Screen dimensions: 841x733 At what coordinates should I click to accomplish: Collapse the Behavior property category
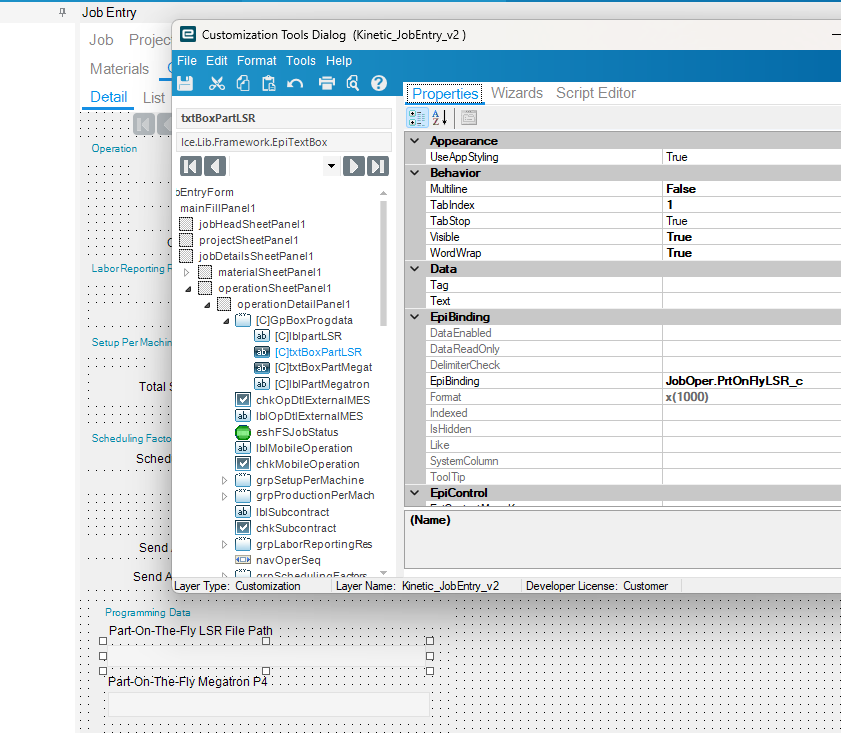pyautogui.click(x=415, y=173)
